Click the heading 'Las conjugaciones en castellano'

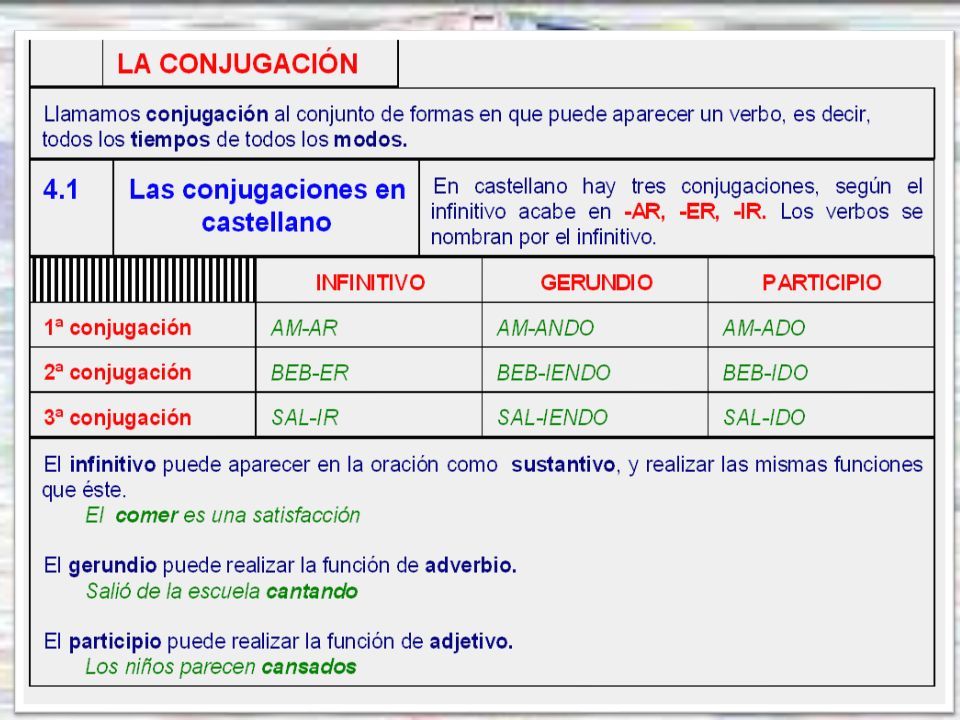pyautogui.click(x=267, y=206)
